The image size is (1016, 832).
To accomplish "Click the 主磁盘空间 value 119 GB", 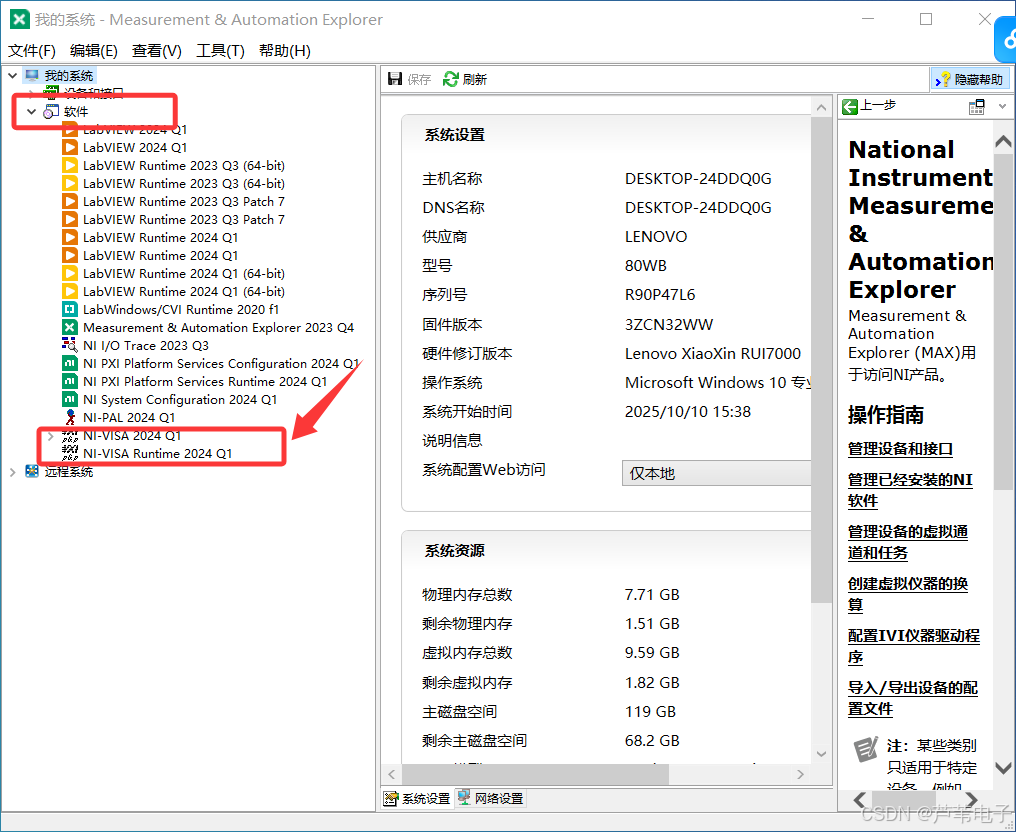I will point(650,711).
